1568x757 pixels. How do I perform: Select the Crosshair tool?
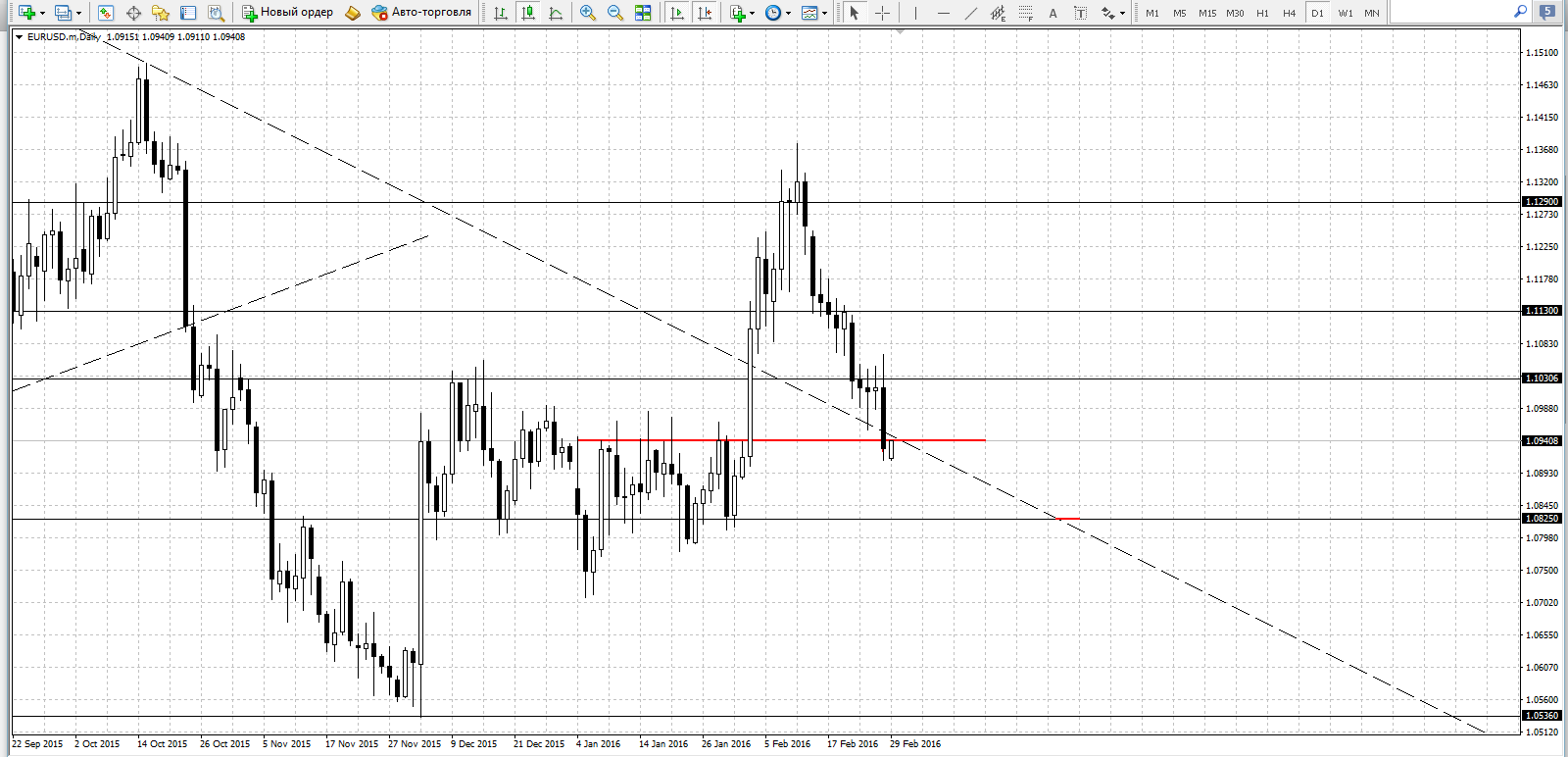(882, 13)
